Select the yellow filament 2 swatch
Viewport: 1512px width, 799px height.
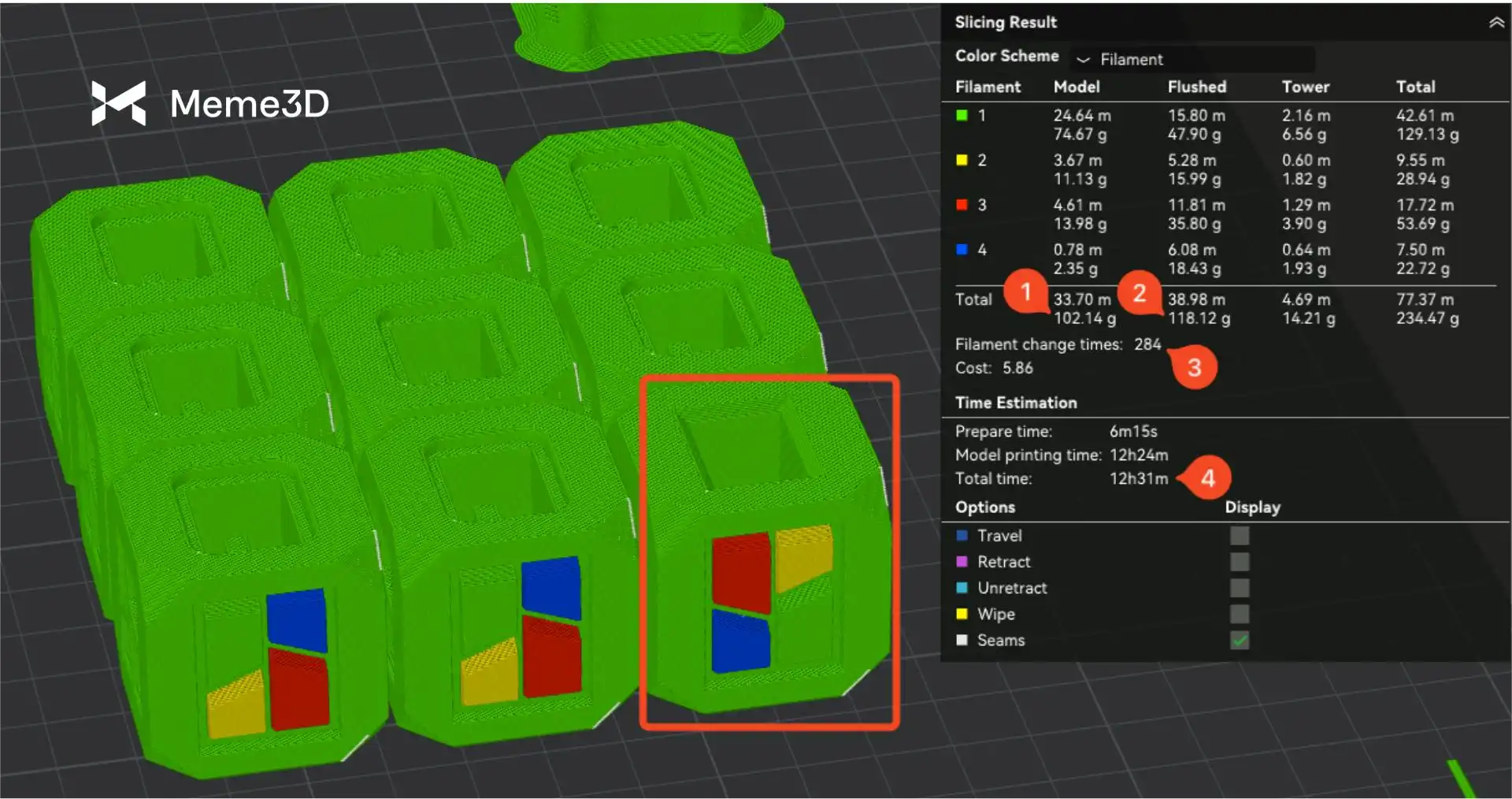tap(962, 161)
